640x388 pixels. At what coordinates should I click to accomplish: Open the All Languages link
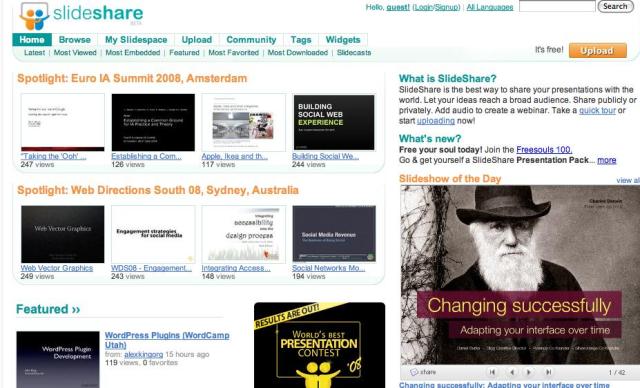click(490, 7)
